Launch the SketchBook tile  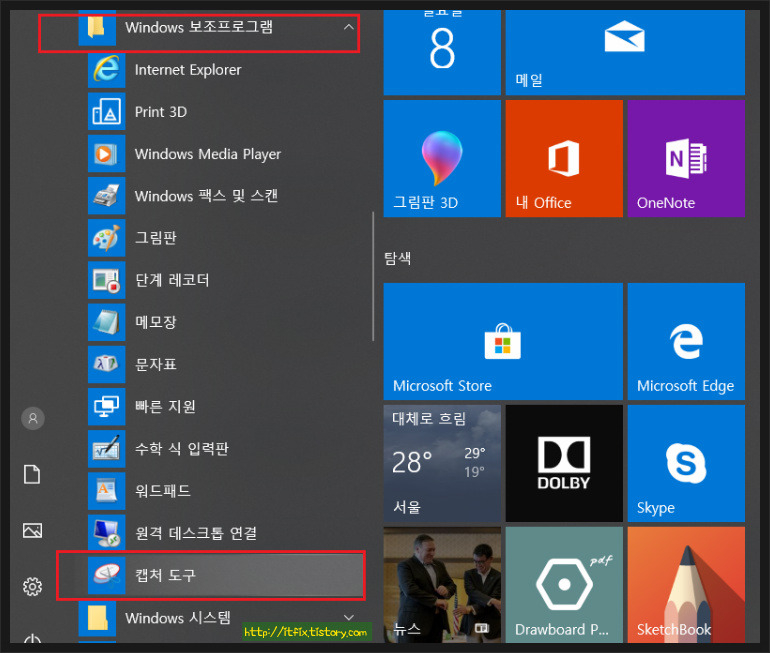click(x=686, y=585)
